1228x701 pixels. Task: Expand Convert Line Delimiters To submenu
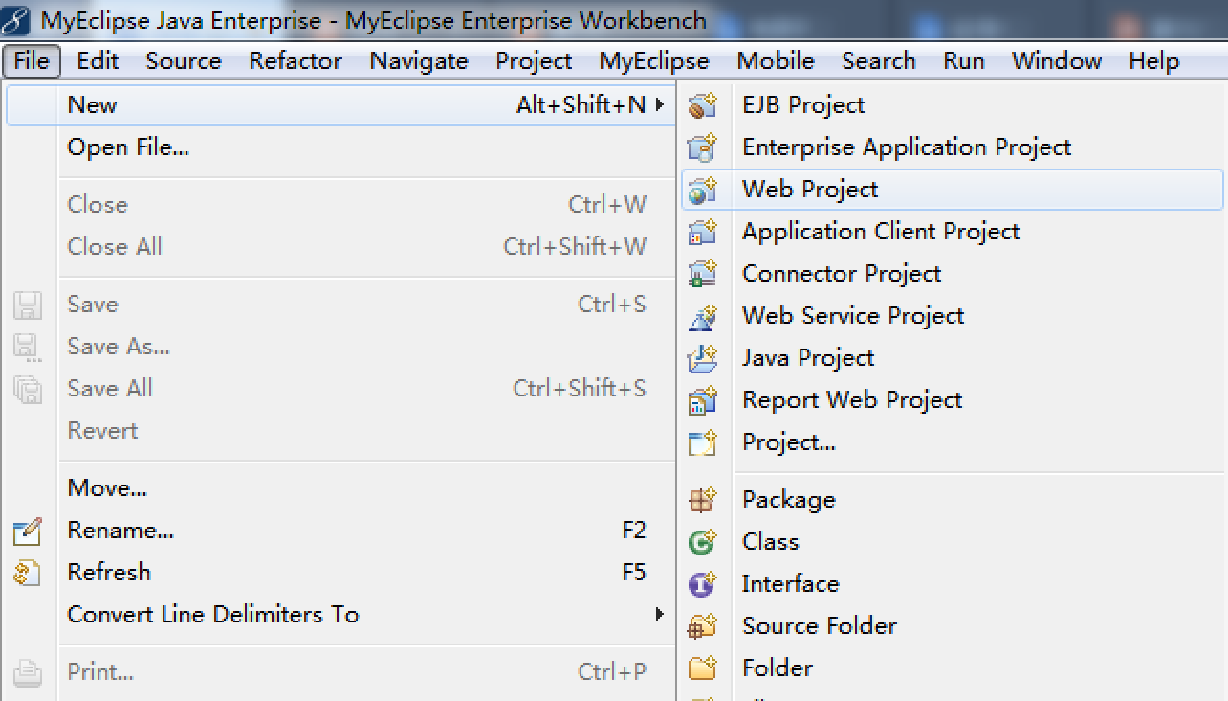pos(660,614)
